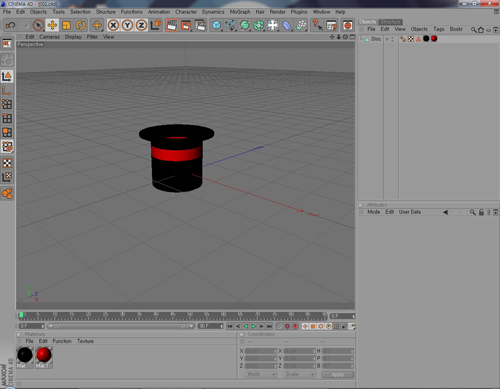Open the Render menu
Screen dimensions: 500x389
click(x=277, y=12)
